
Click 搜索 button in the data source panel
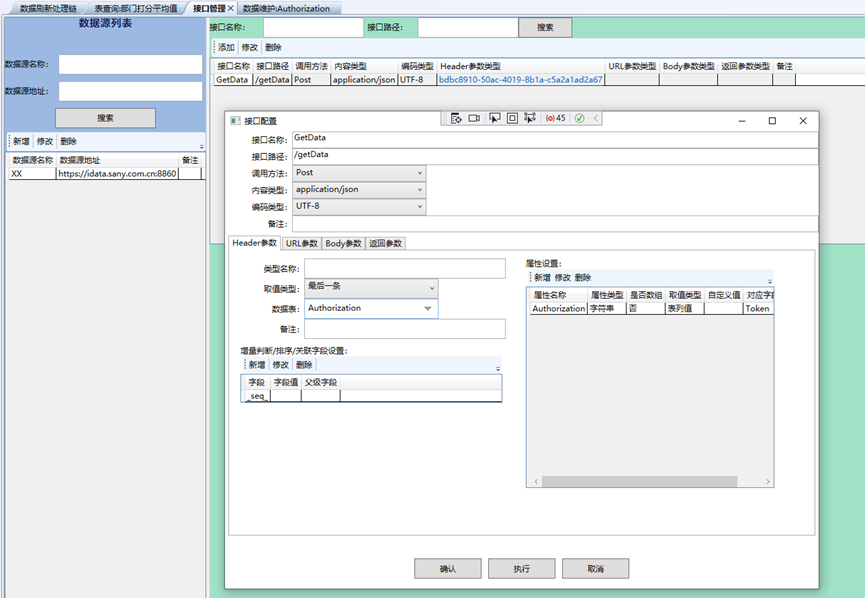[x=105, y=118]
